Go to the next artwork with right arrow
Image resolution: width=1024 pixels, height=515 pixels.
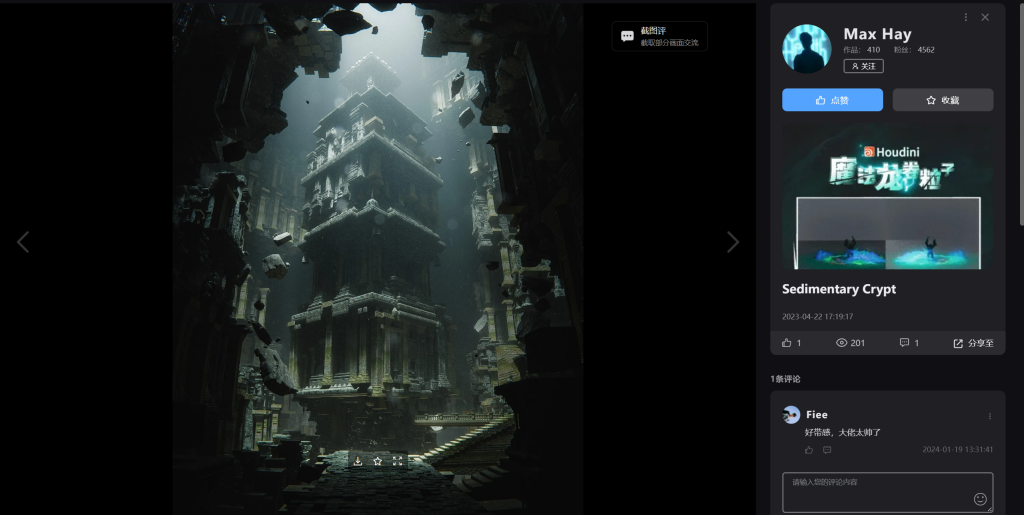(x=733, y=242)
